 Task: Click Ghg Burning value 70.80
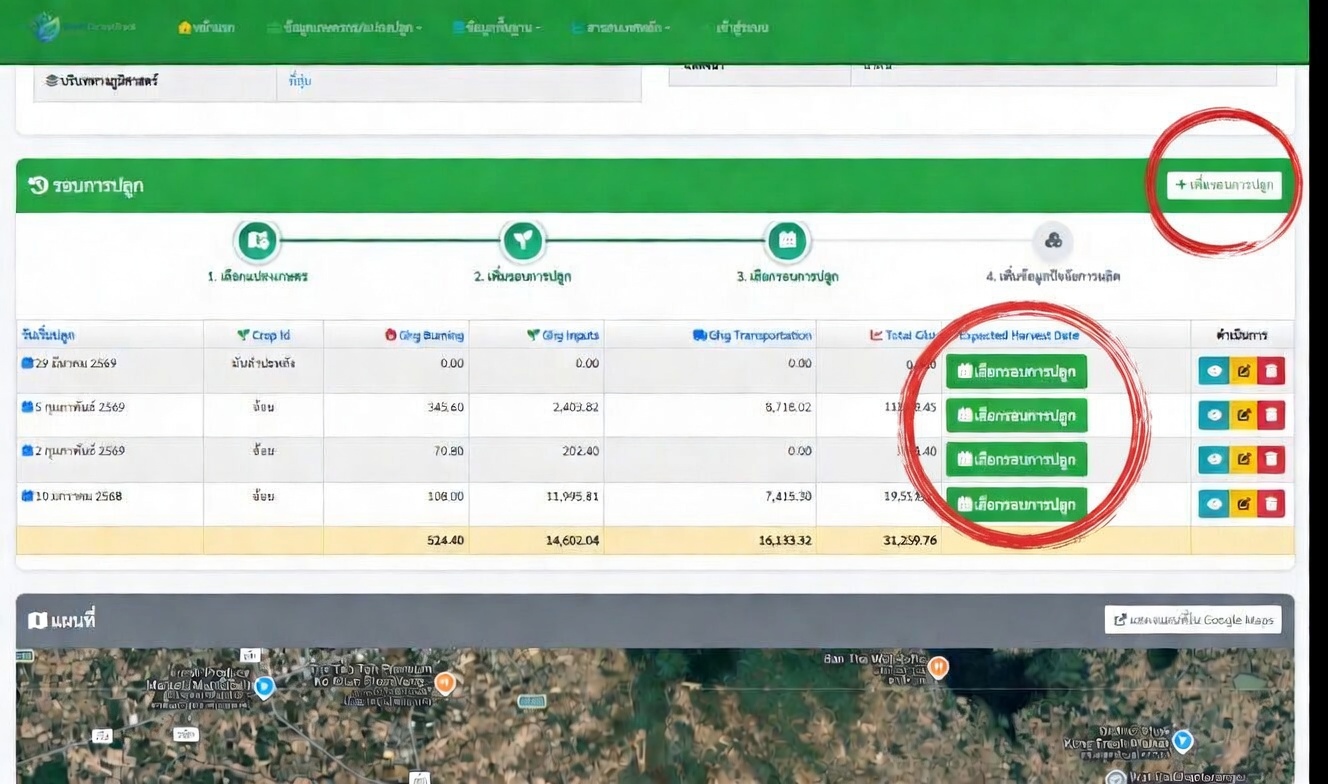point(449,451)
